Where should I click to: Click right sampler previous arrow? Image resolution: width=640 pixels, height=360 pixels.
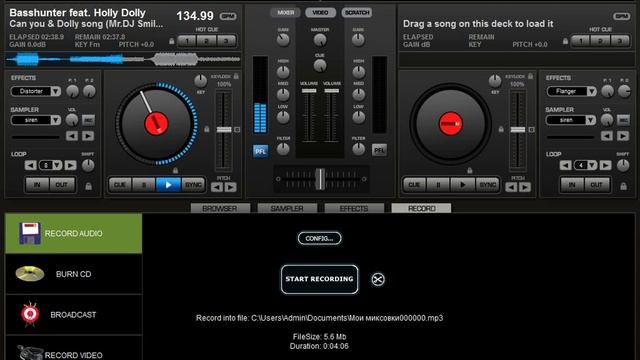click(607, 136)
